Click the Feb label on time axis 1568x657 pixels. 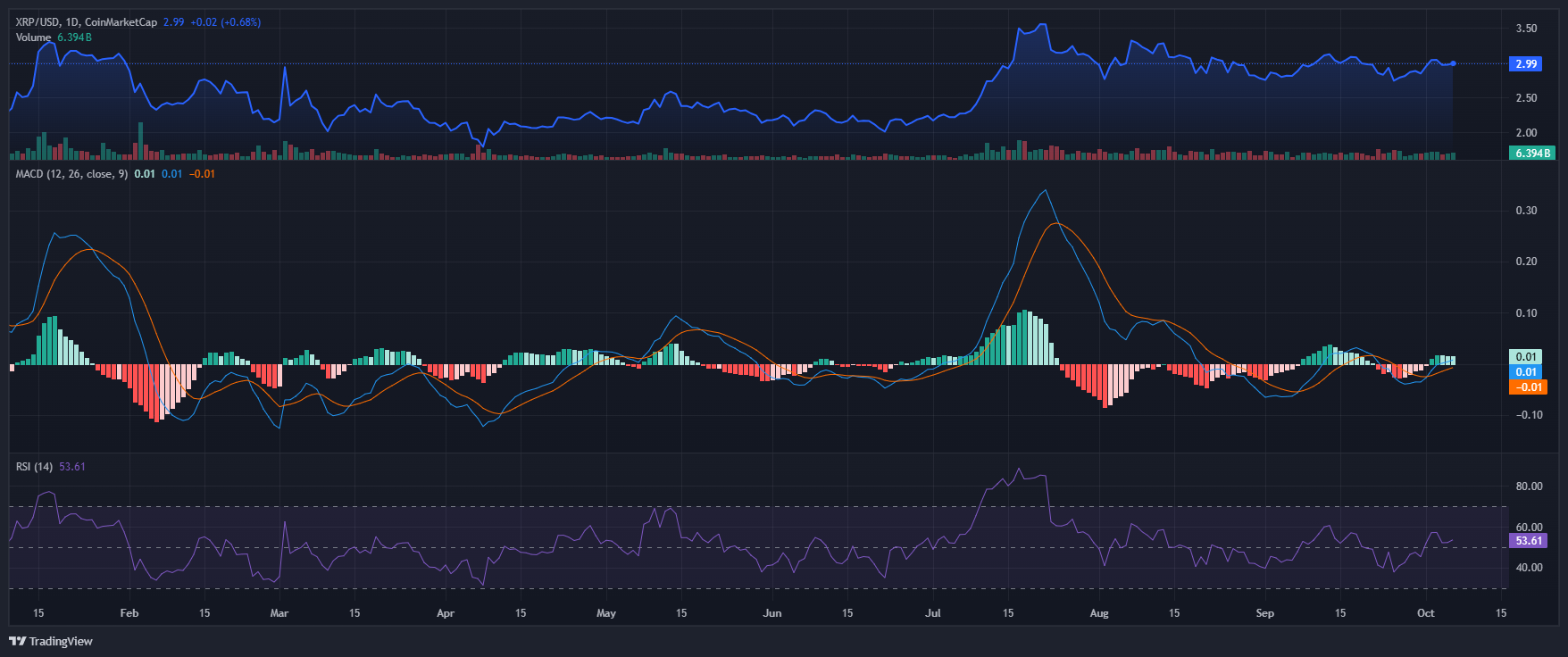pyautogui.click(x=129, y=613)
